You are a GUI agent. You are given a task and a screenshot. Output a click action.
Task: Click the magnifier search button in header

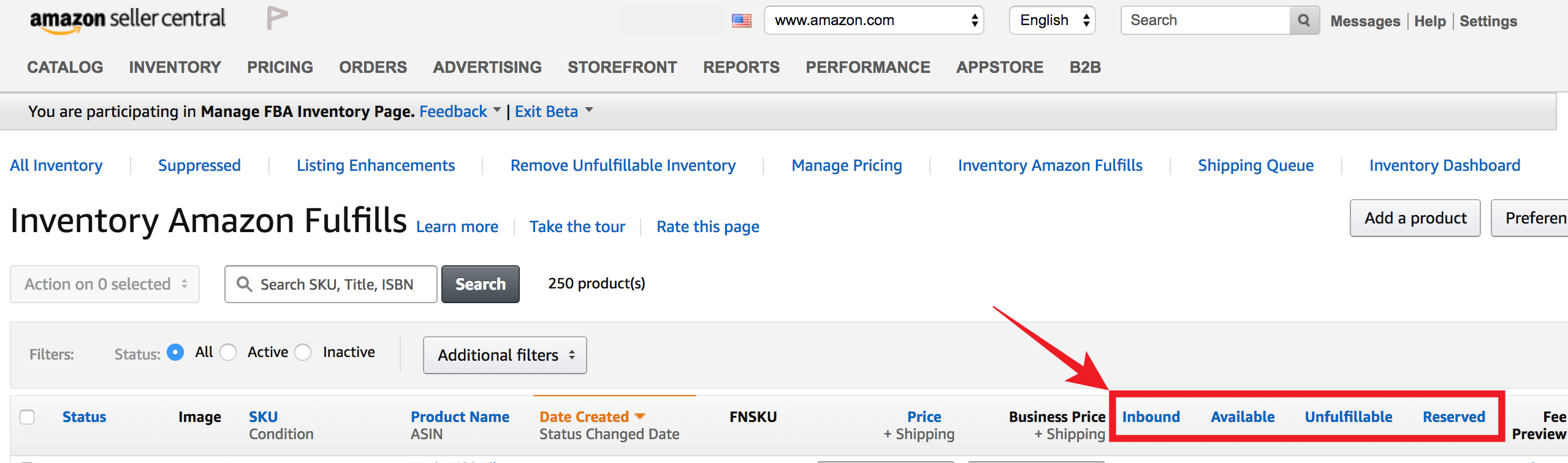tap(1304, 20)
